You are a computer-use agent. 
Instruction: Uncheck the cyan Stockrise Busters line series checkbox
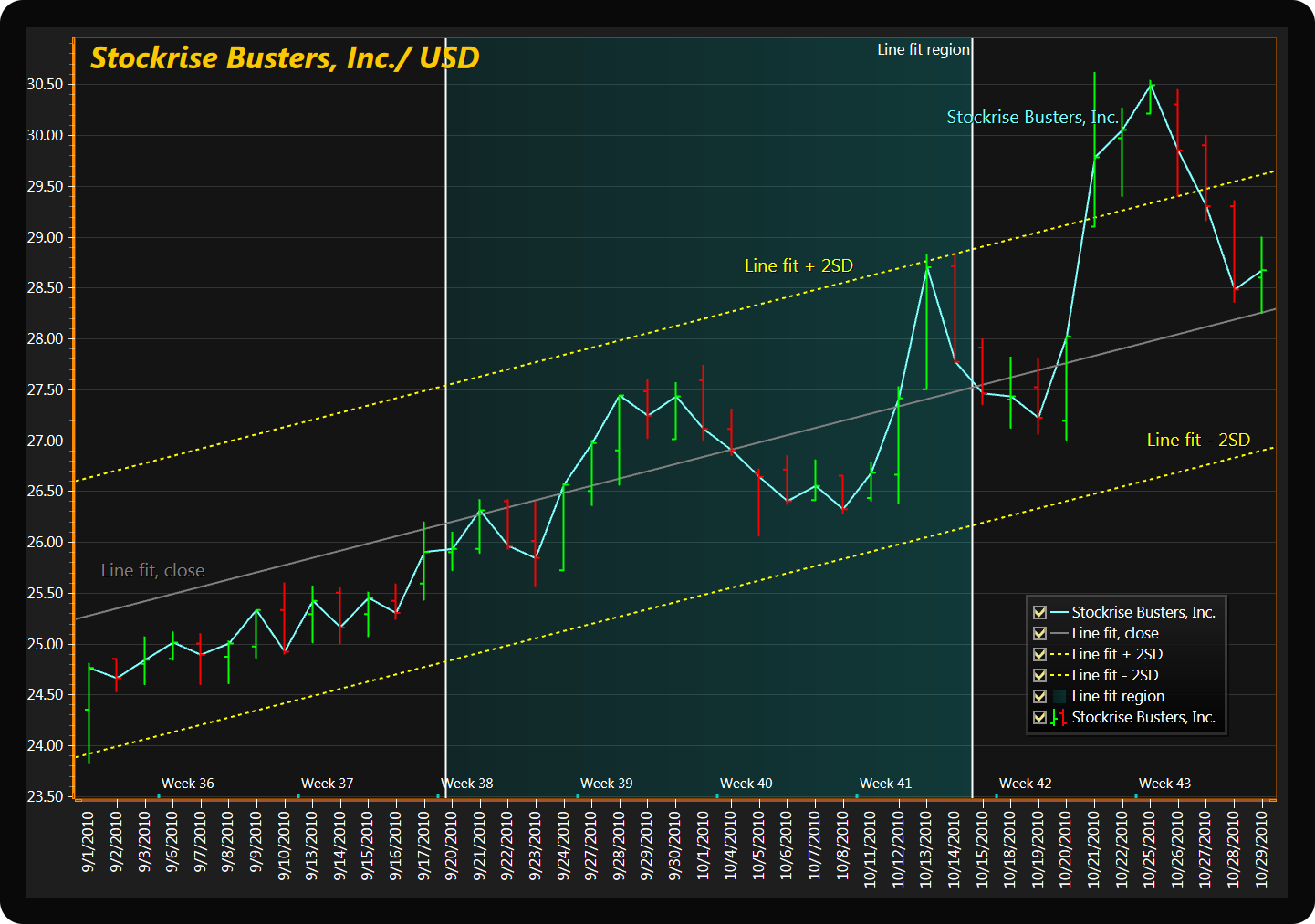point(1039,612)
